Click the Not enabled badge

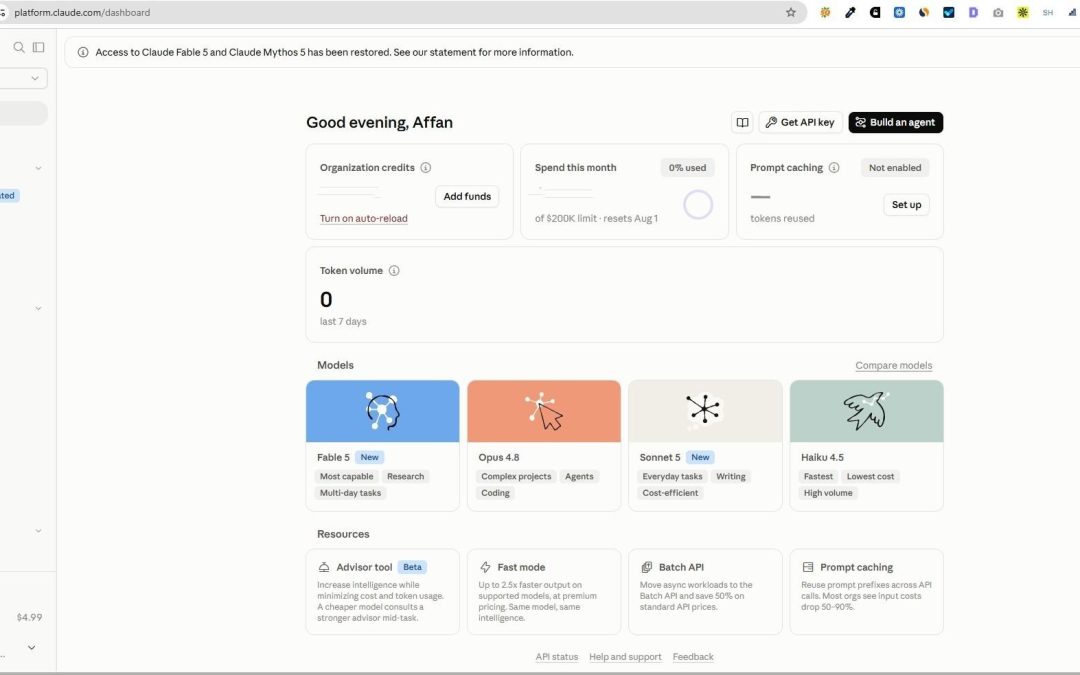pos(895,167)
